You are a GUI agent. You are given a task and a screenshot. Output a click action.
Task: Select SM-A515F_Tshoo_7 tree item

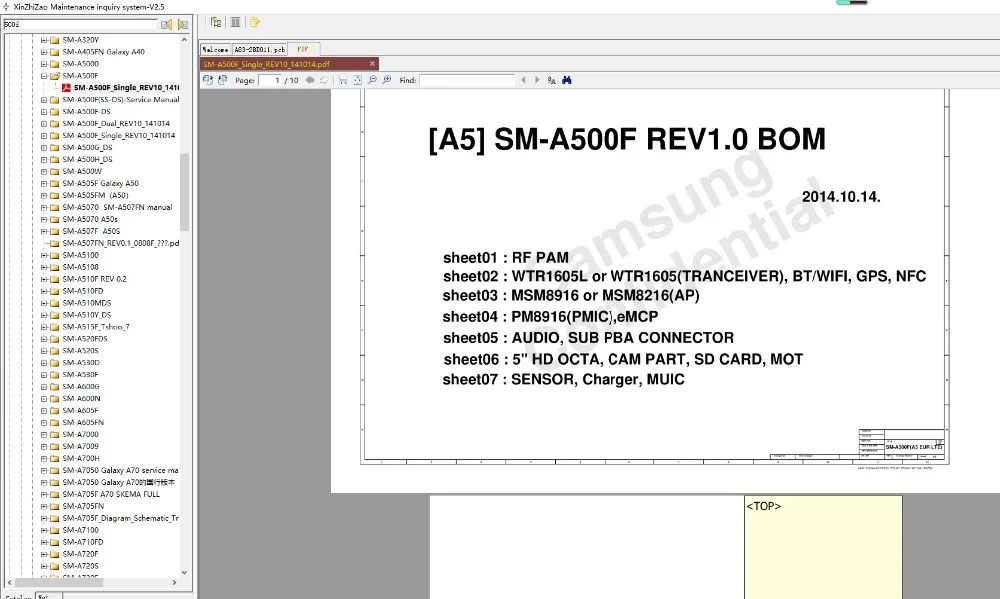96,327
